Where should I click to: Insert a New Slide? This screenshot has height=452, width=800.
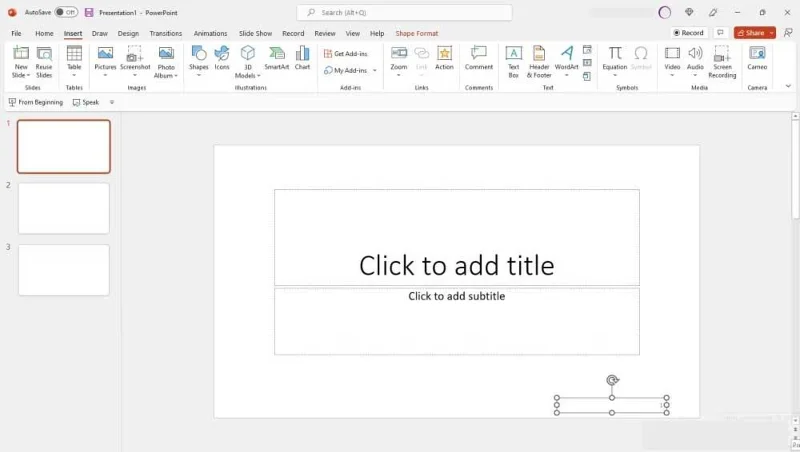click(21, 62)
